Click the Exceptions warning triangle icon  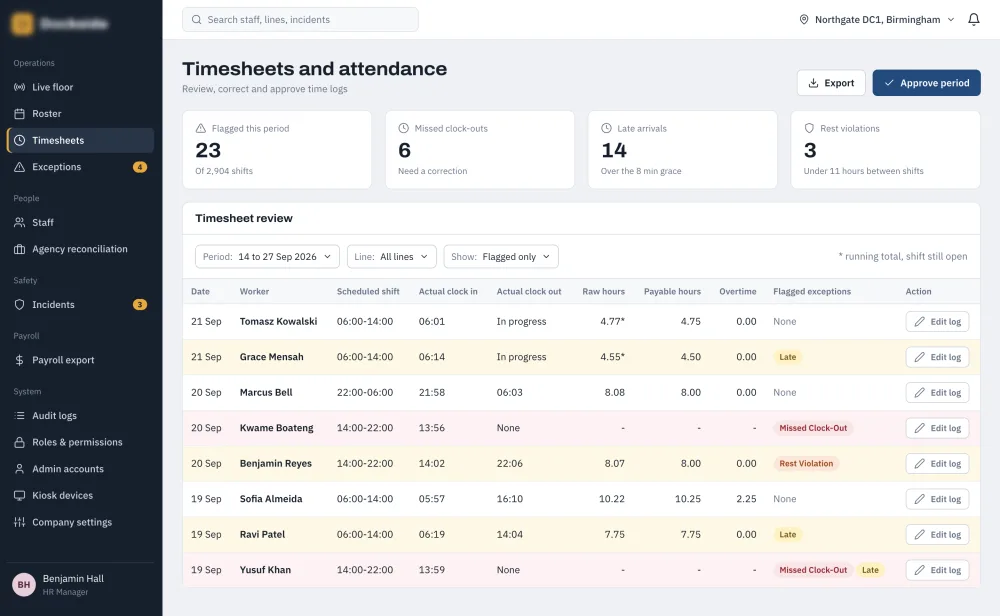coord(20,167)
